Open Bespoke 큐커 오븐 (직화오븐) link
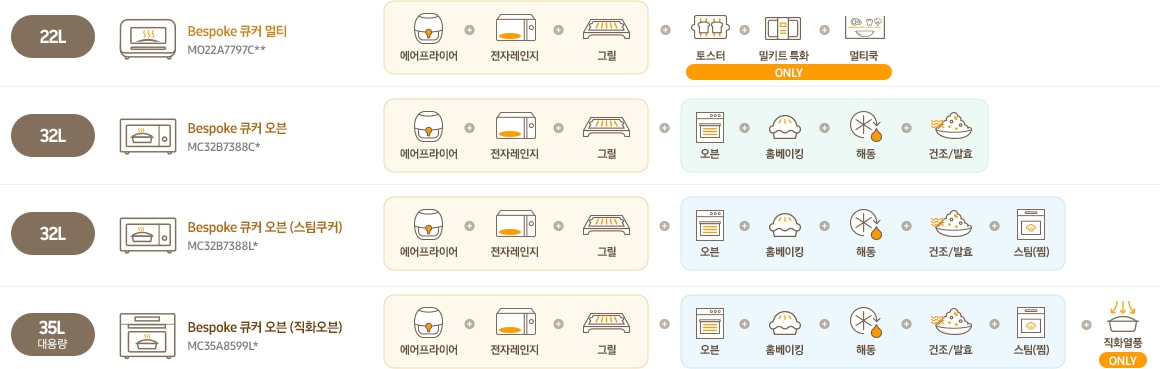This screenshot has height=369, width=1160. point(265,327)
